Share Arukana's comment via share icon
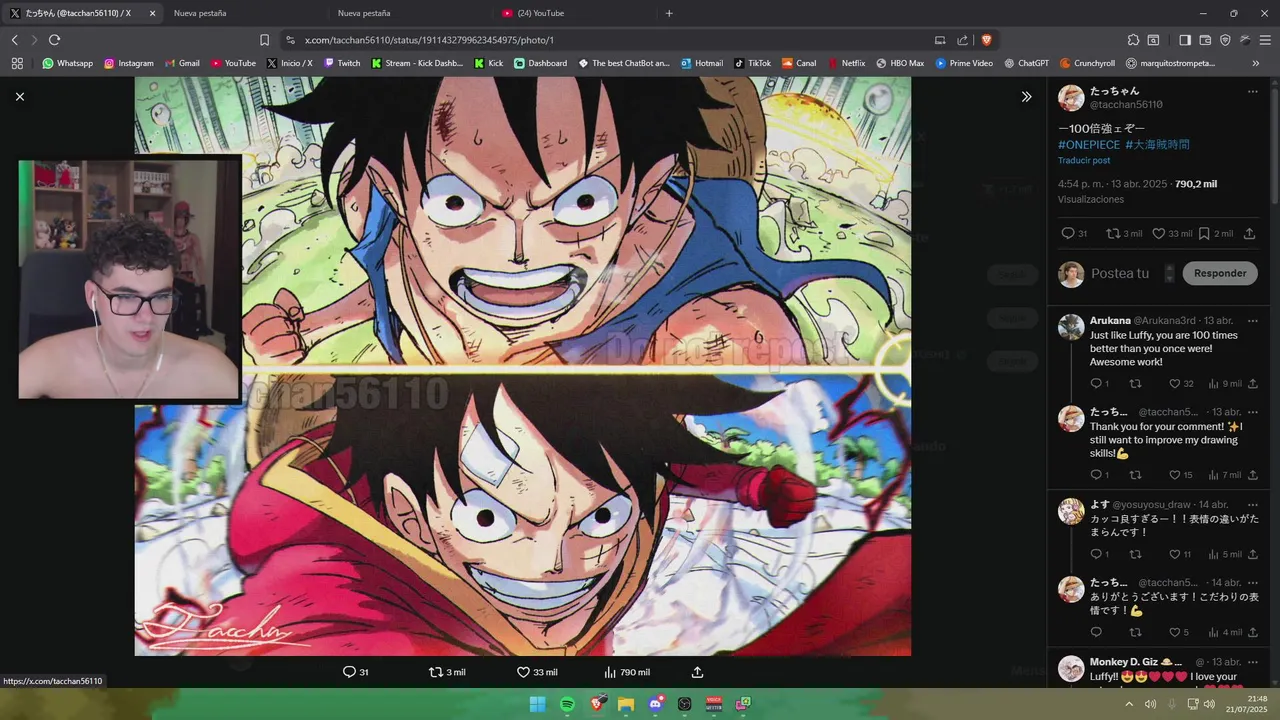This screenshot has height=720, width=1280. 1252,383
